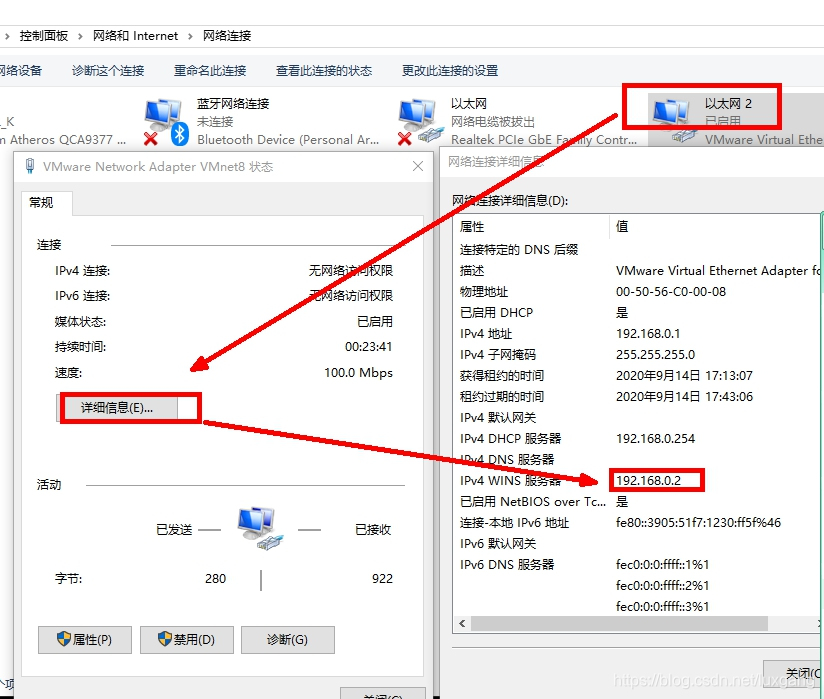
Task: Click the VMnet8 status window title icon
Action: pyautogui.click(x=30, y=166)
